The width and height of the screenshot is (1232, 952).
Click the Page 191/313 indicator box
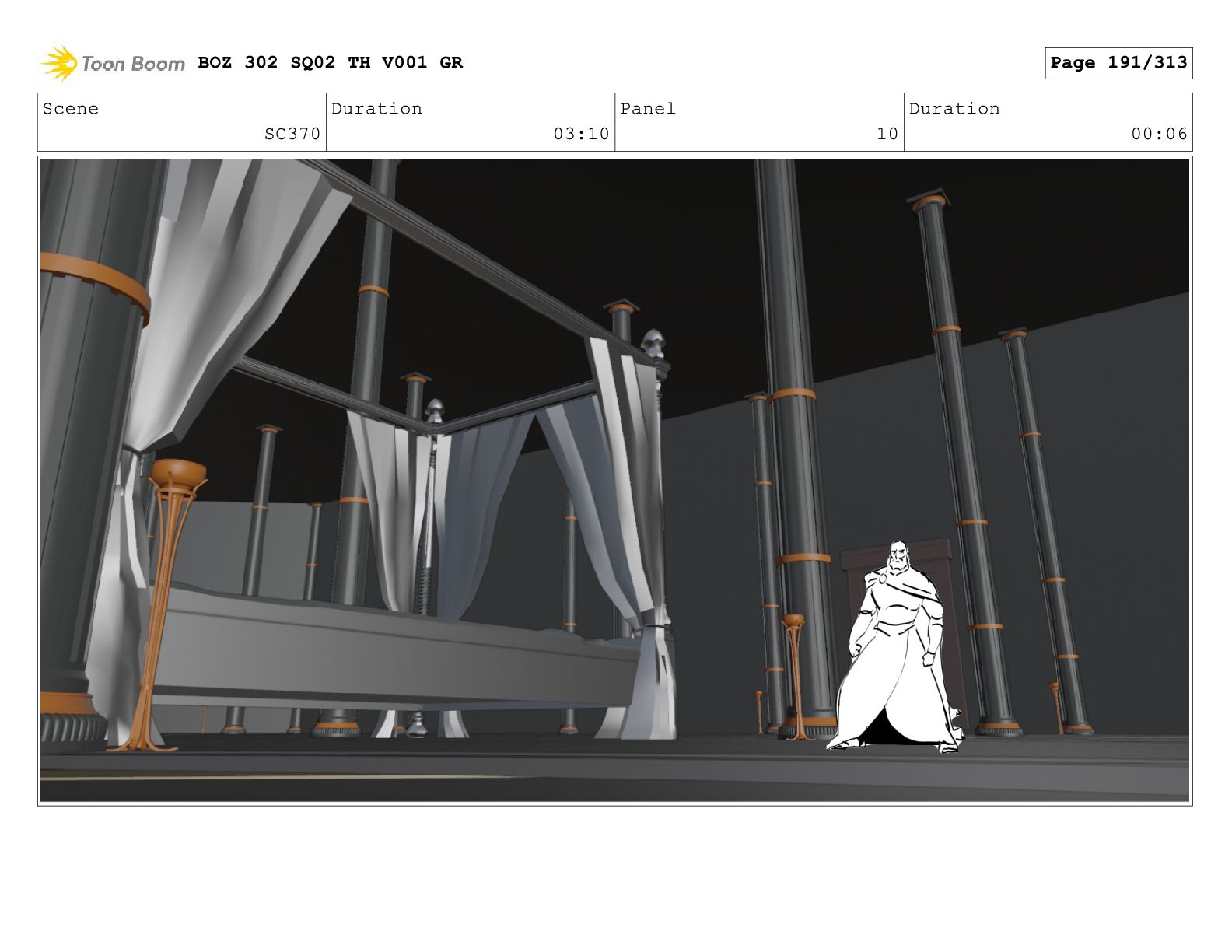(1118, 63)
